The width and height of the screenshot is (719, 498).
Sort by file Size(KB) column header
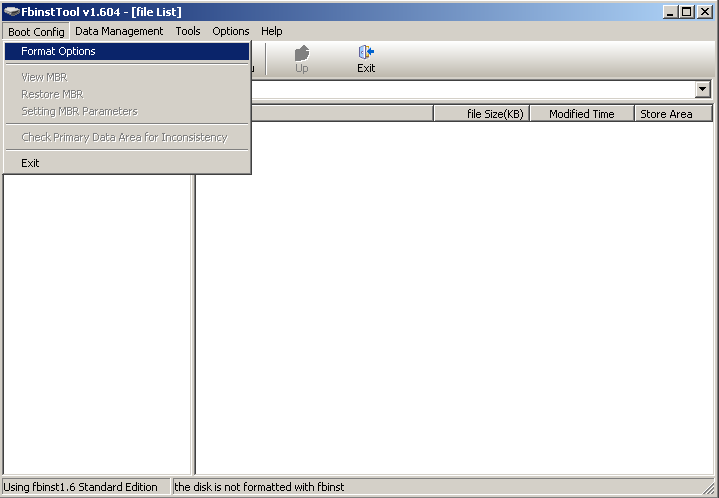[481, 114]
